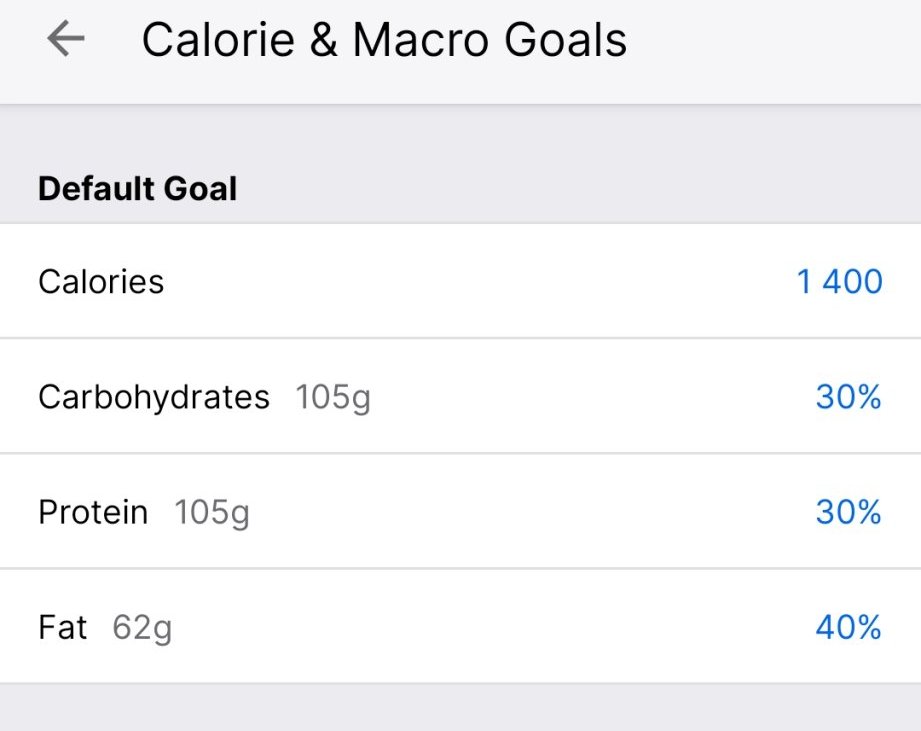Click the gray area below the Fat row
The width and height of the screenshot is (921, 731).
[460, 708]
